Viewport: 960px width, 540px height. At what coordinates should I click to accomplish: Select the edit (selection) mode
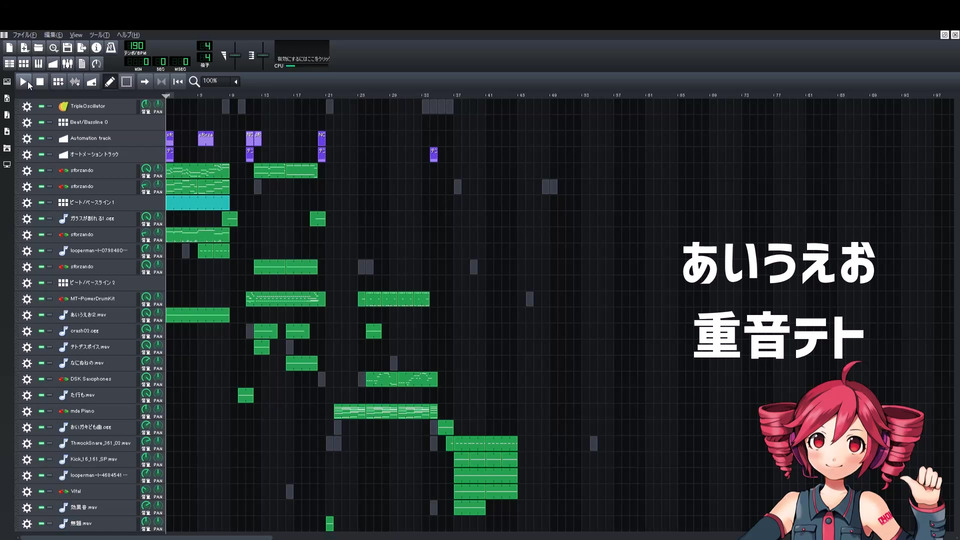pyautogui.click(x=126, y=81)
